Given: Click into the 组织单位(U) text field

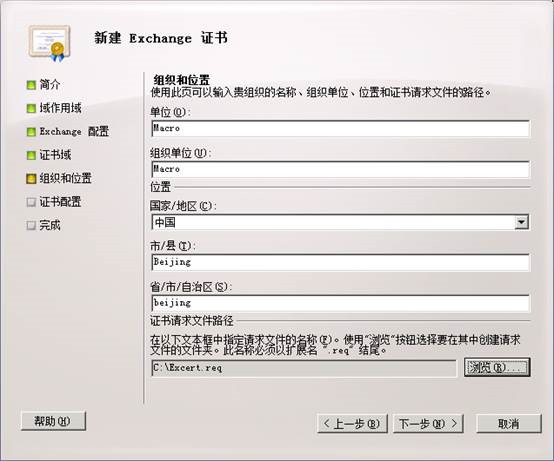Looking at the screenshot, I should [341, 169].
